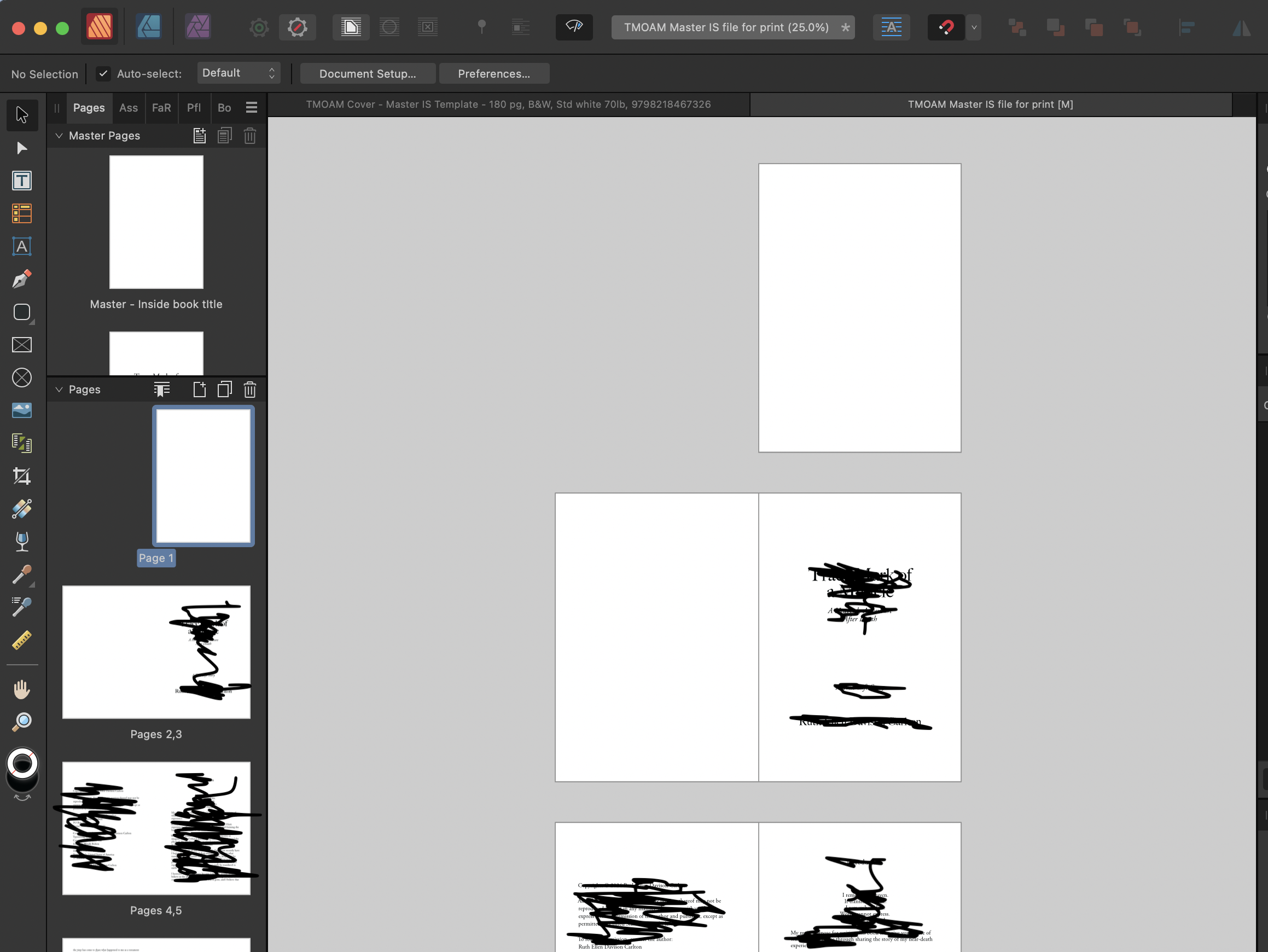Select the Node tool
Image resolution: width=1268 pixels, height=952 pixels.
[x=22, y=148]
